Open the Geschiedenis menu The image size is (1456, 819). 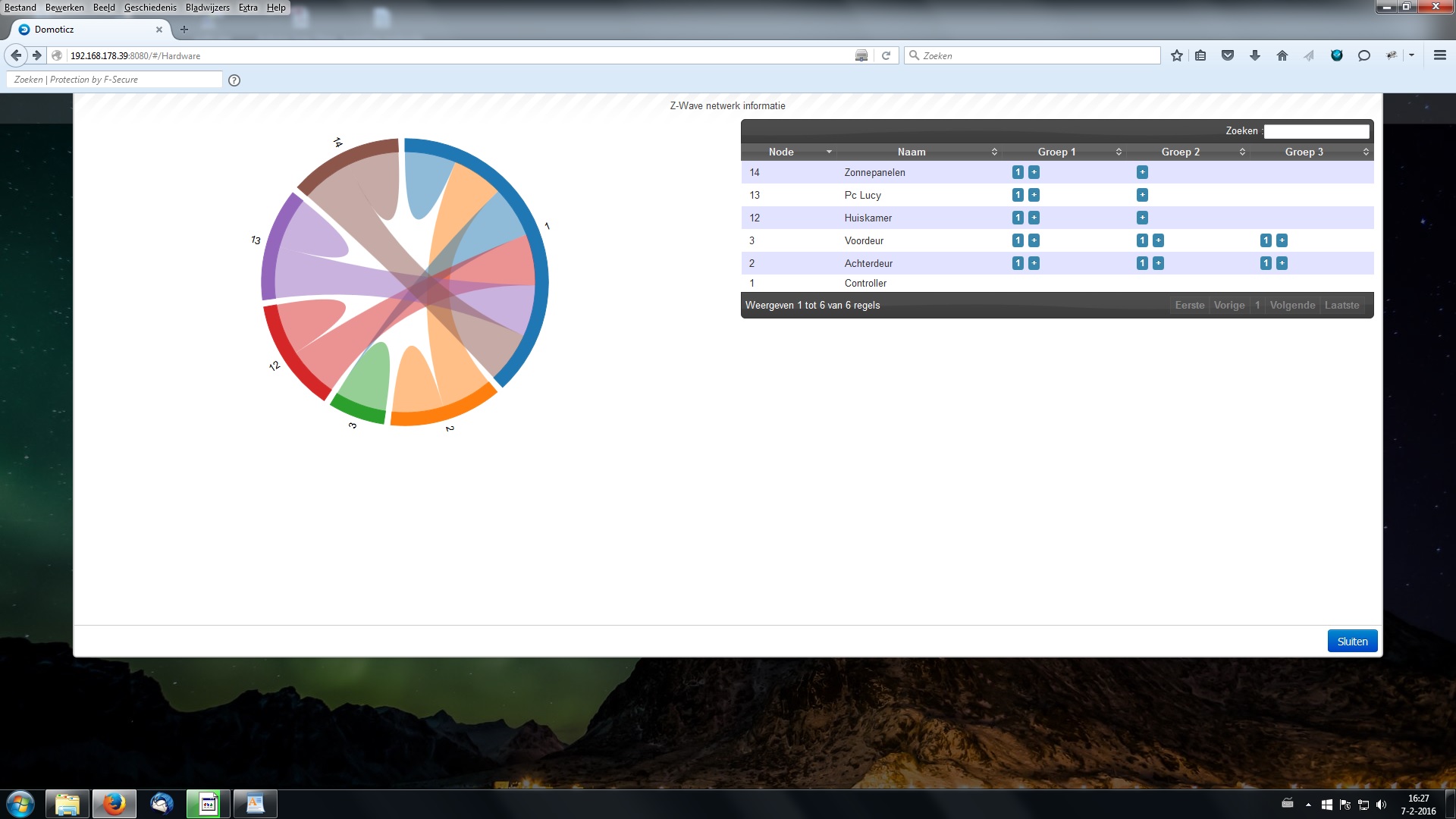[x=150, y=8]
